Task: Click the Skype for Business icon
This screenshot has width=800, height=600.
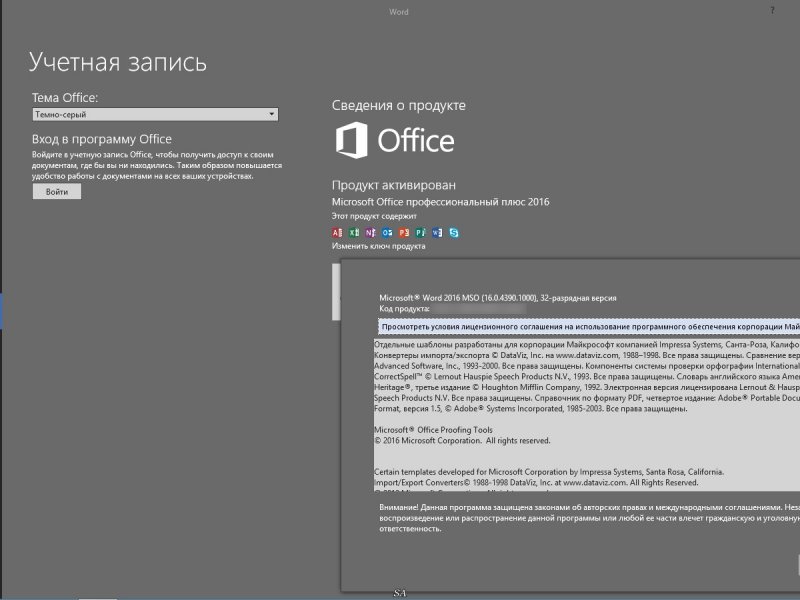Action: [454, 233]
